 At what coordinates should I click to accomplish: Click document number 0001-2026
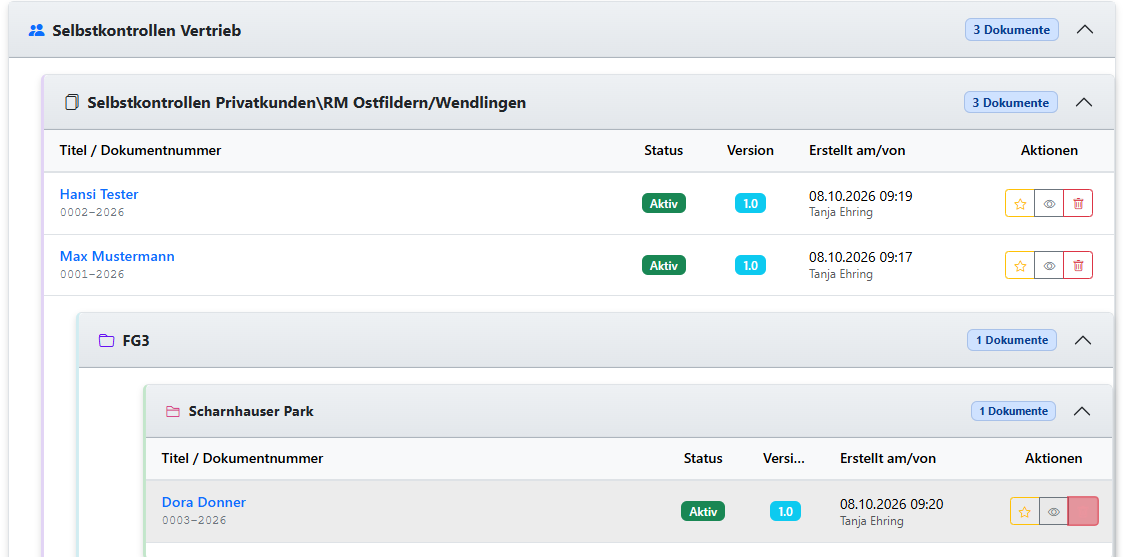coord(92,274)
